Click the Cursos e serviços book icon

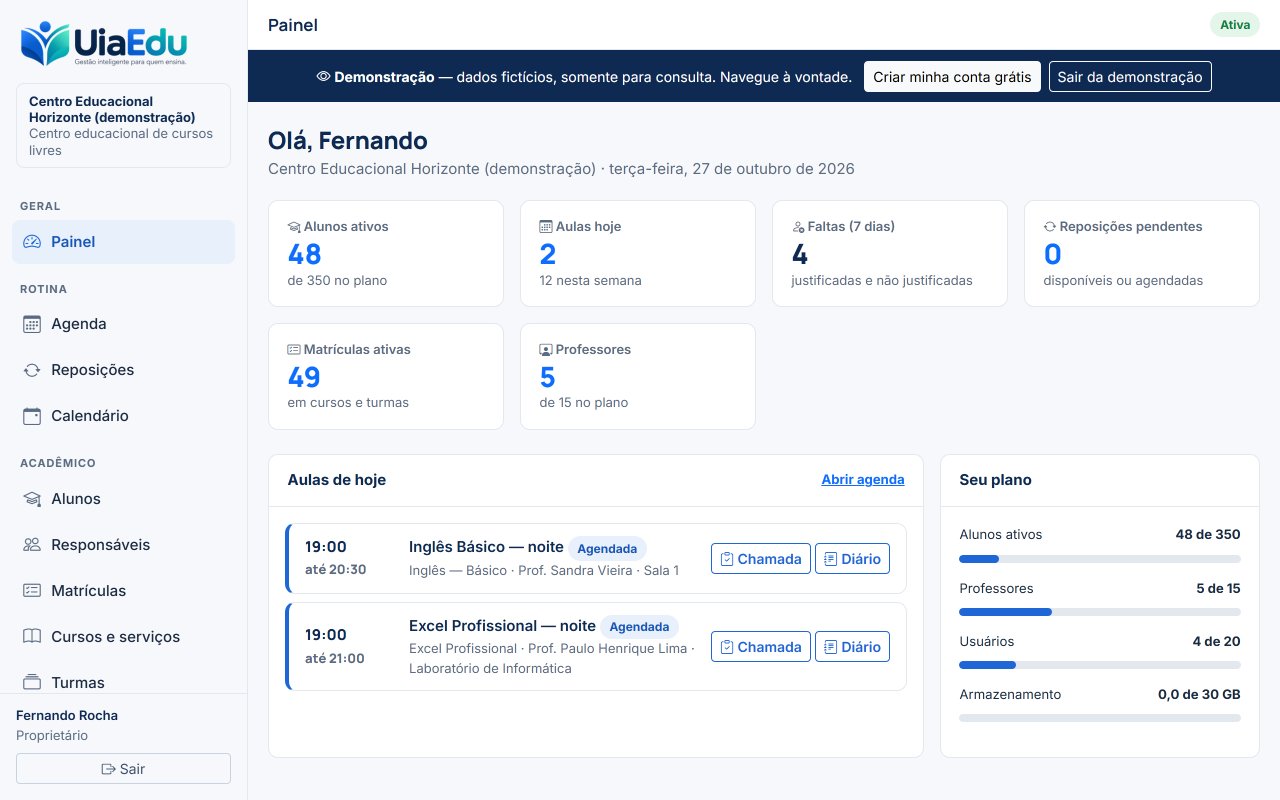click(x=32, y=637)
